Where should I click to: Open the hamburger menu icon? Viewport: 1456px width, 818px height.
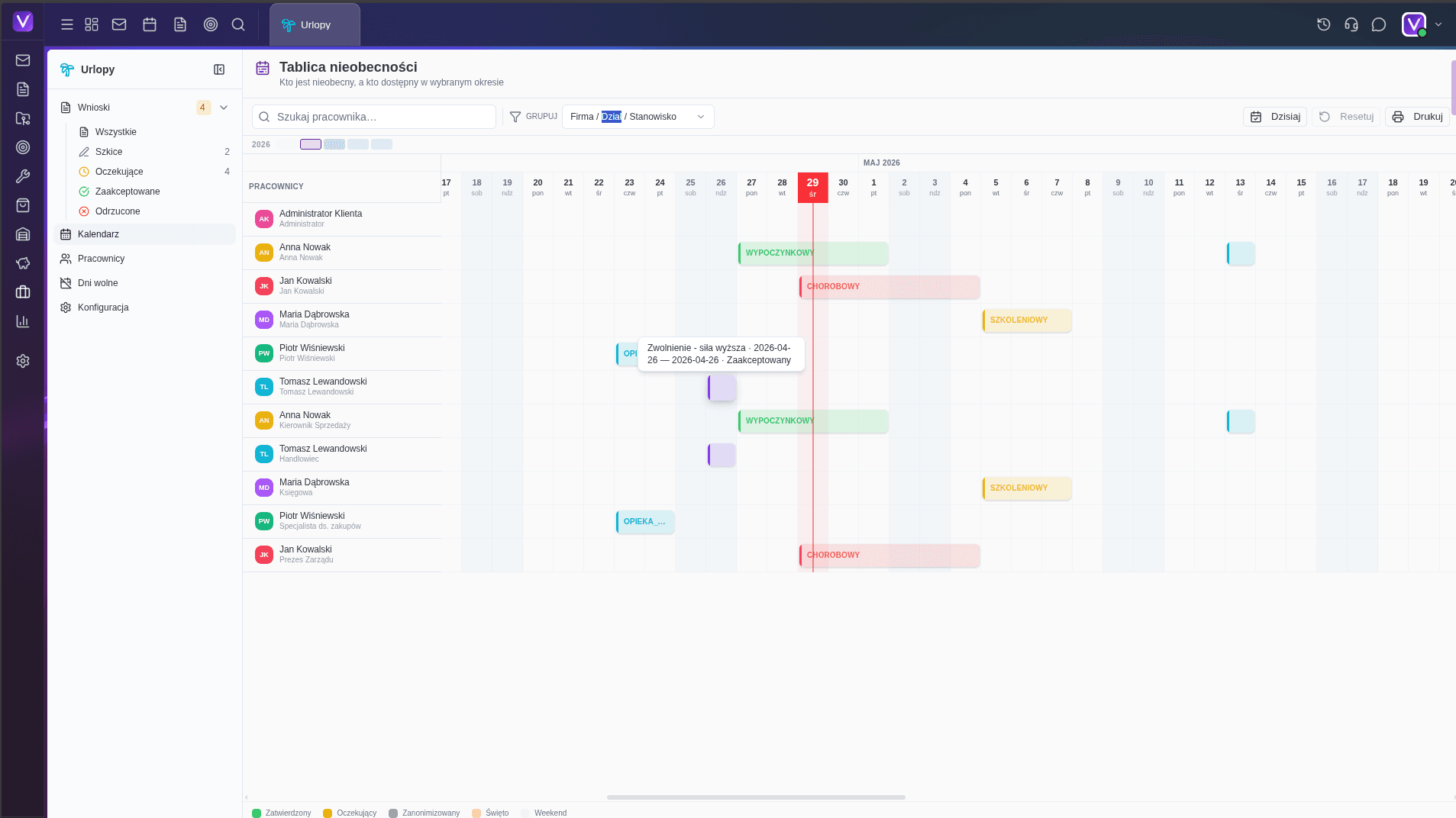(x=67, y=24)
